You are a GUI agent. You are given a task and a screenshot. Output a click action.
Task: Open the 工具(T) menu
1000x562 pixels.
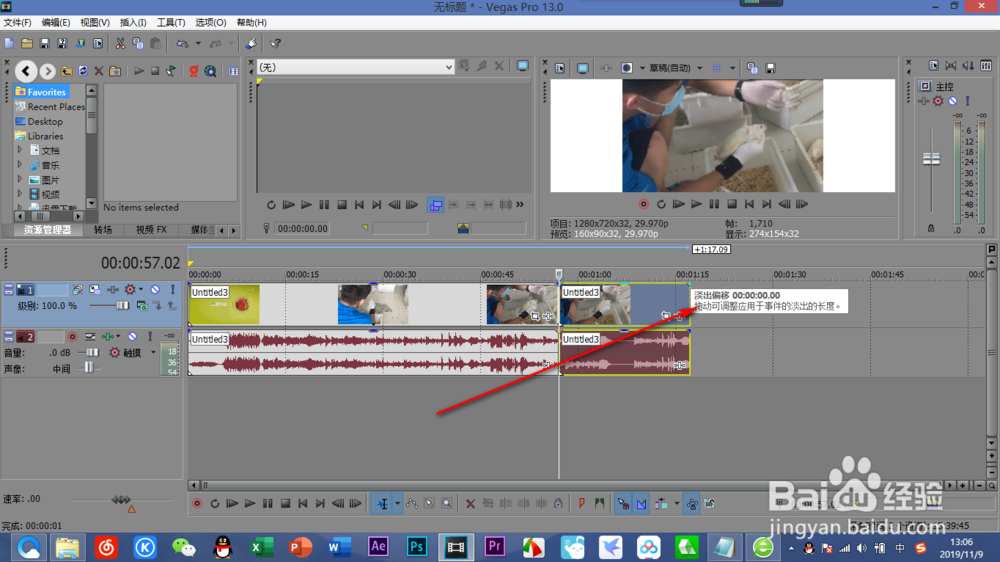click(171, 22)
